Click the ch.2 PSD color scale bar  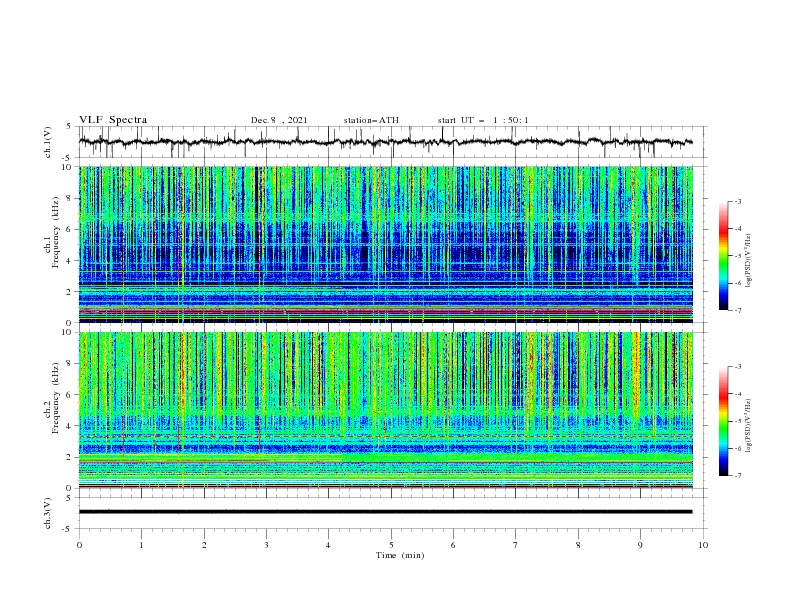(723, 421)
